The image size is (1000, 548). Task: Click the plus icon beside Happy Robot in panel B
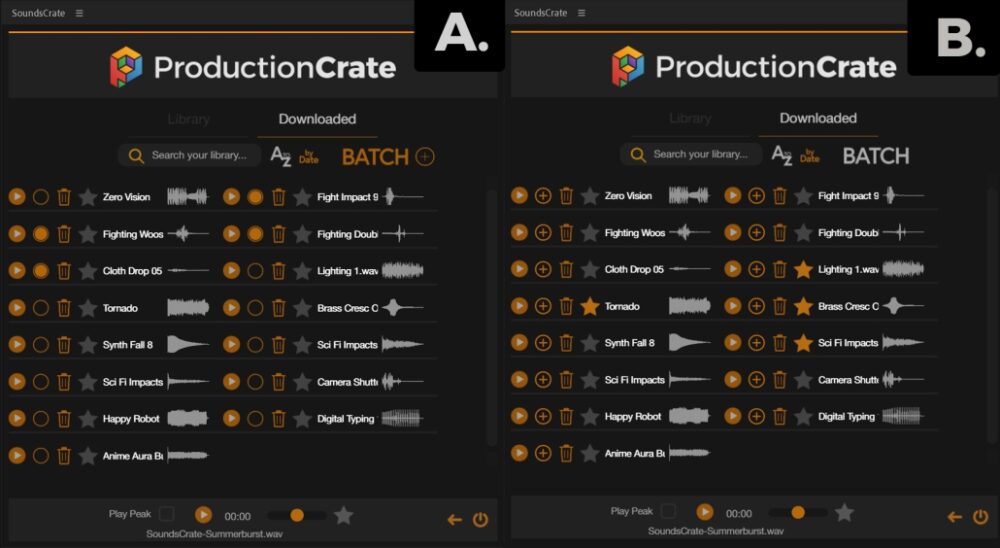tap(543, 417)
